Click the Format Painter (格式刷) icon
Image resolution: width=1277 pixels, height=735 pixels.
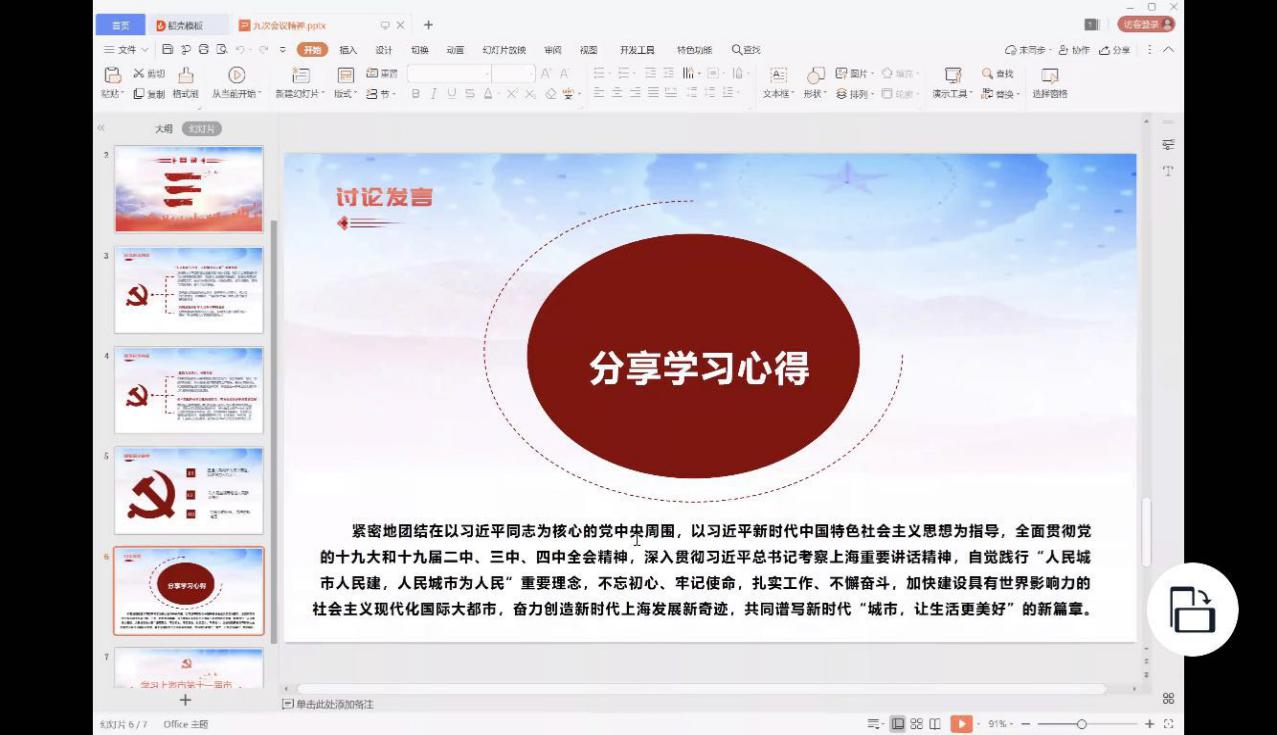185,76
